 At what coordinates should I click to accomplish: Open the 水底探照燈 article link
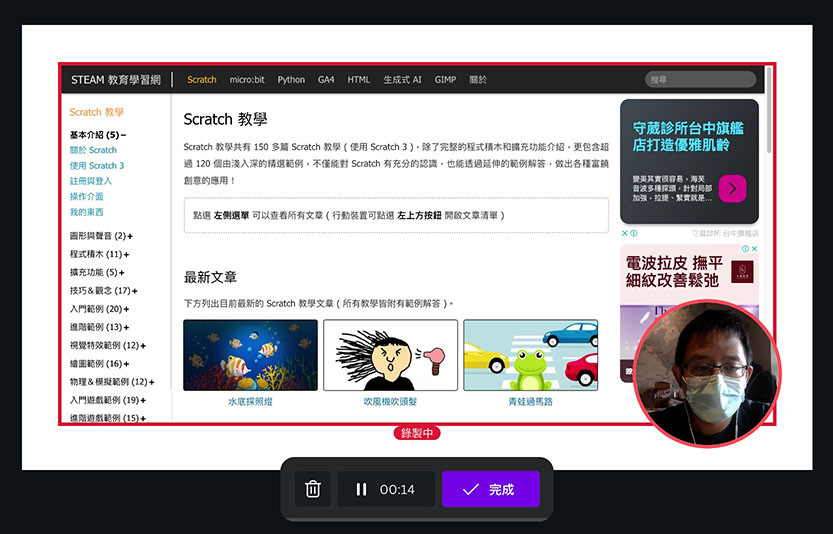pyautogui.click(x=250, y=402)
